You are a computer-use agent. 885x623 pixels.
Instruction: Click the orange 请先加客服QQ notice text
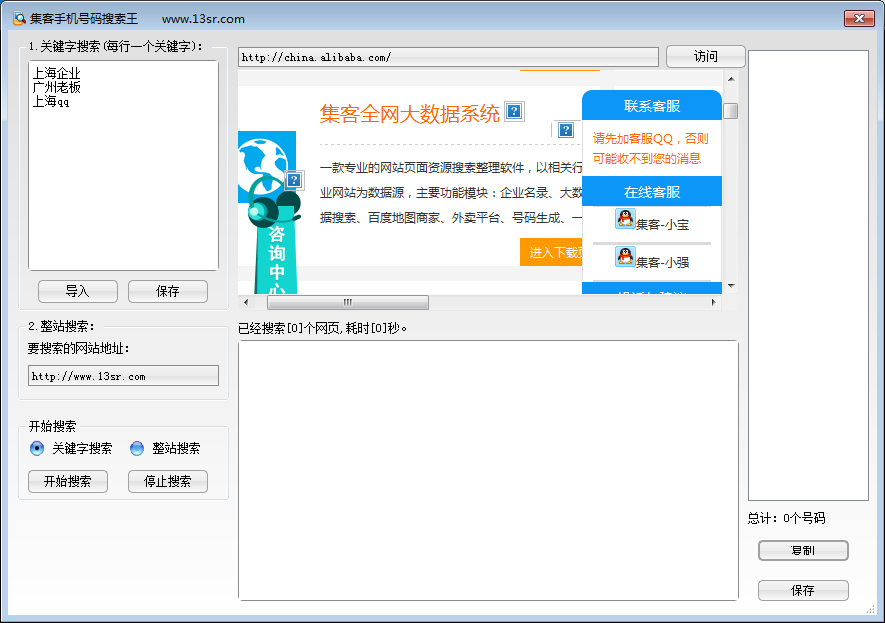[650, 148]
